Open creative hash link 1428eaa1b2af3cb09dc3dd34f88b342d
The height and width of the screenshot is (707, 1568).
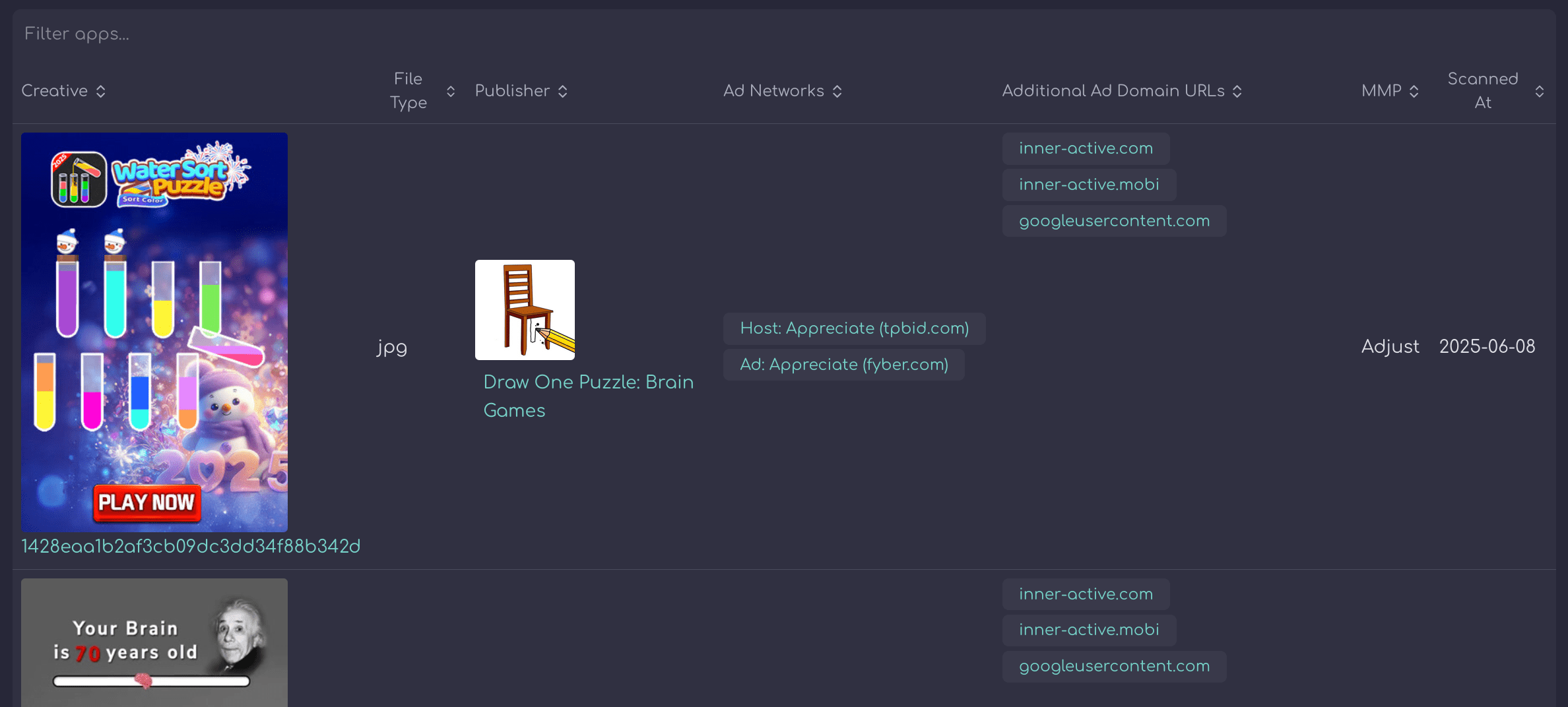tap(191, 547)
